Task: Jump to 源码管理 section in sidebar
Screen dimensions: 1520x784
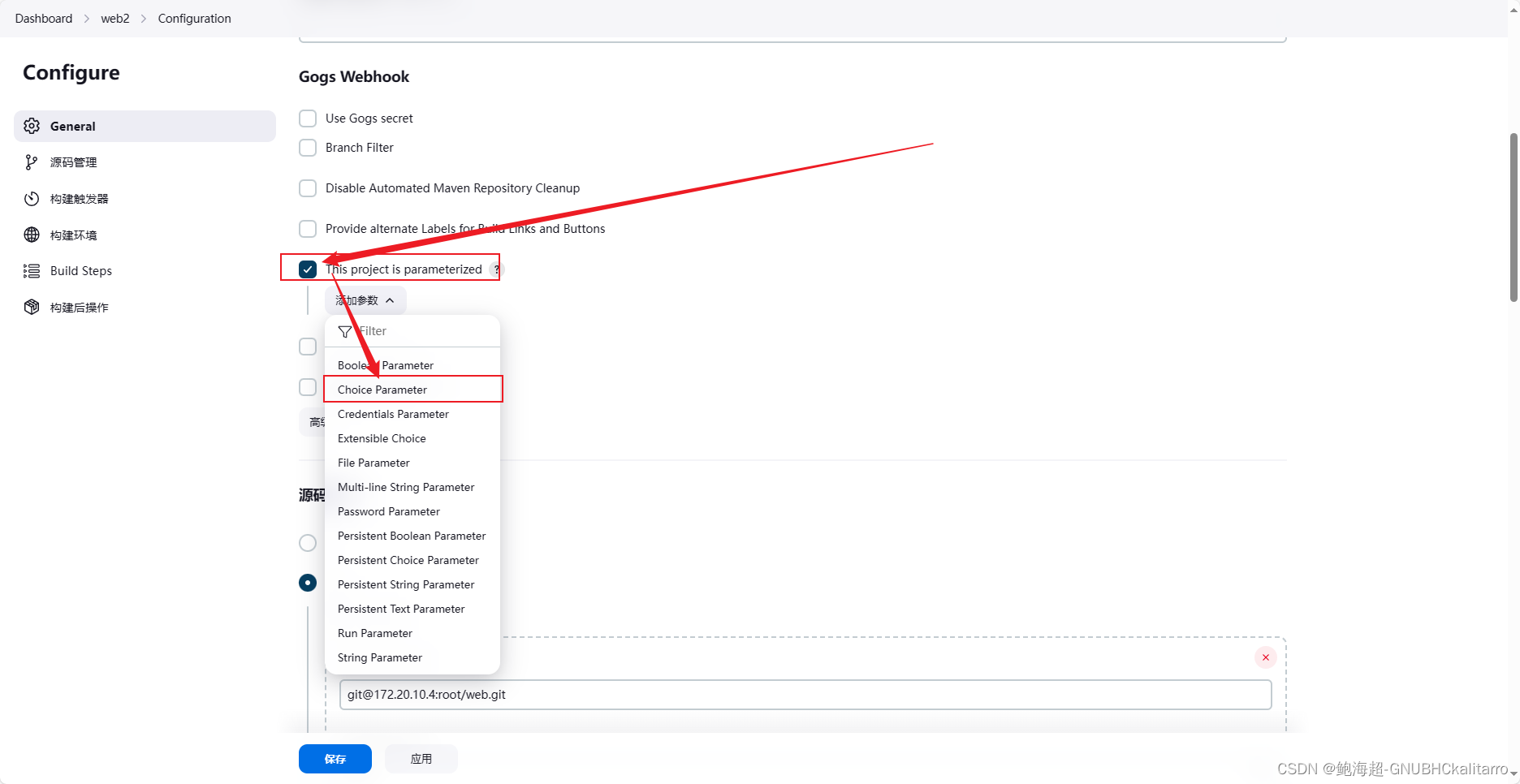Action: (145, 162)
